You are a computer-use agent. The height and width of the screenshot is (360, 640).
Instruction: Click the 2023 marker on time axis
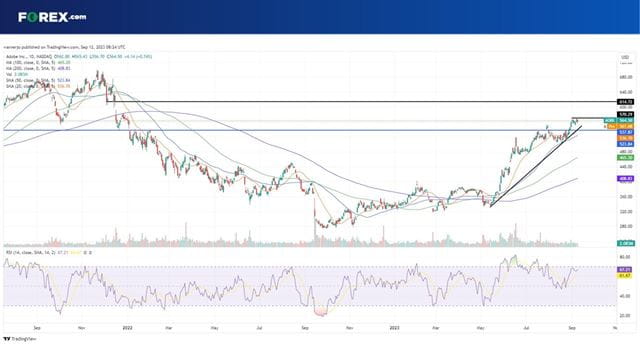(394, 327)
